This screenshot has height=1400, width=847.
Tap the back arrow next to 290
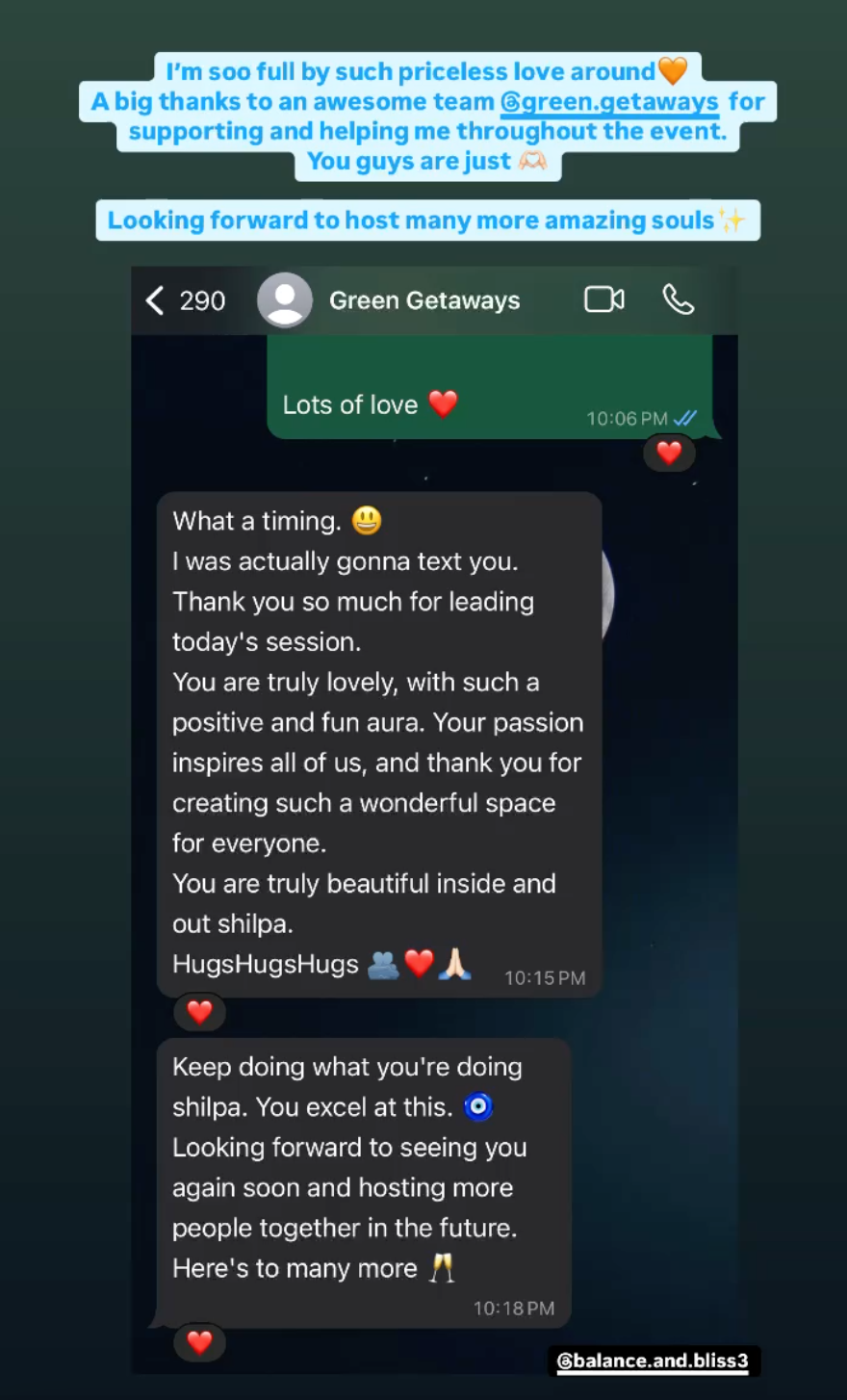pyautogui.click(x=155, y=300)
